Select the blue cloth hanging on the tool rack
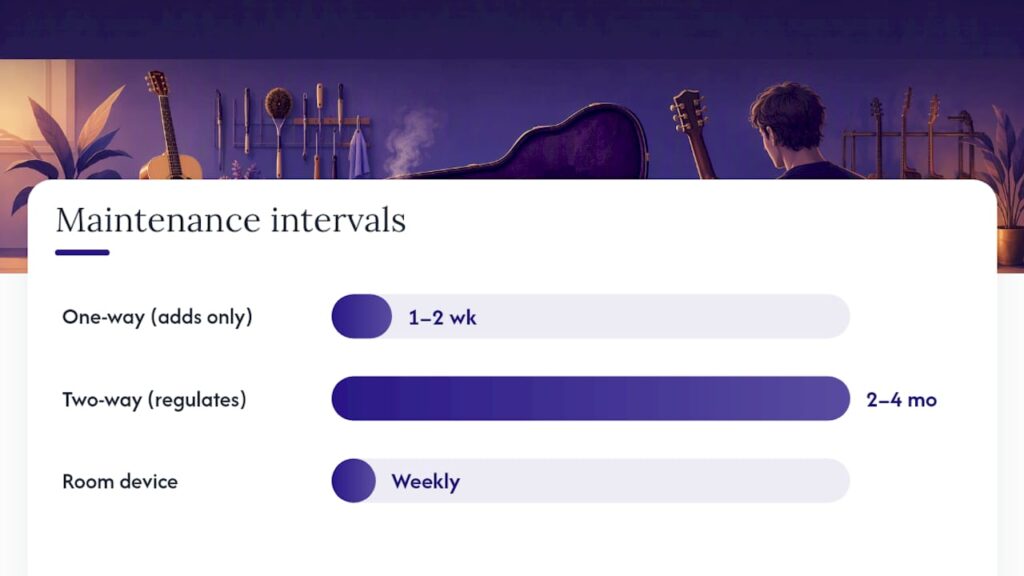This screenshot has height=576, width=1024. 359,154
